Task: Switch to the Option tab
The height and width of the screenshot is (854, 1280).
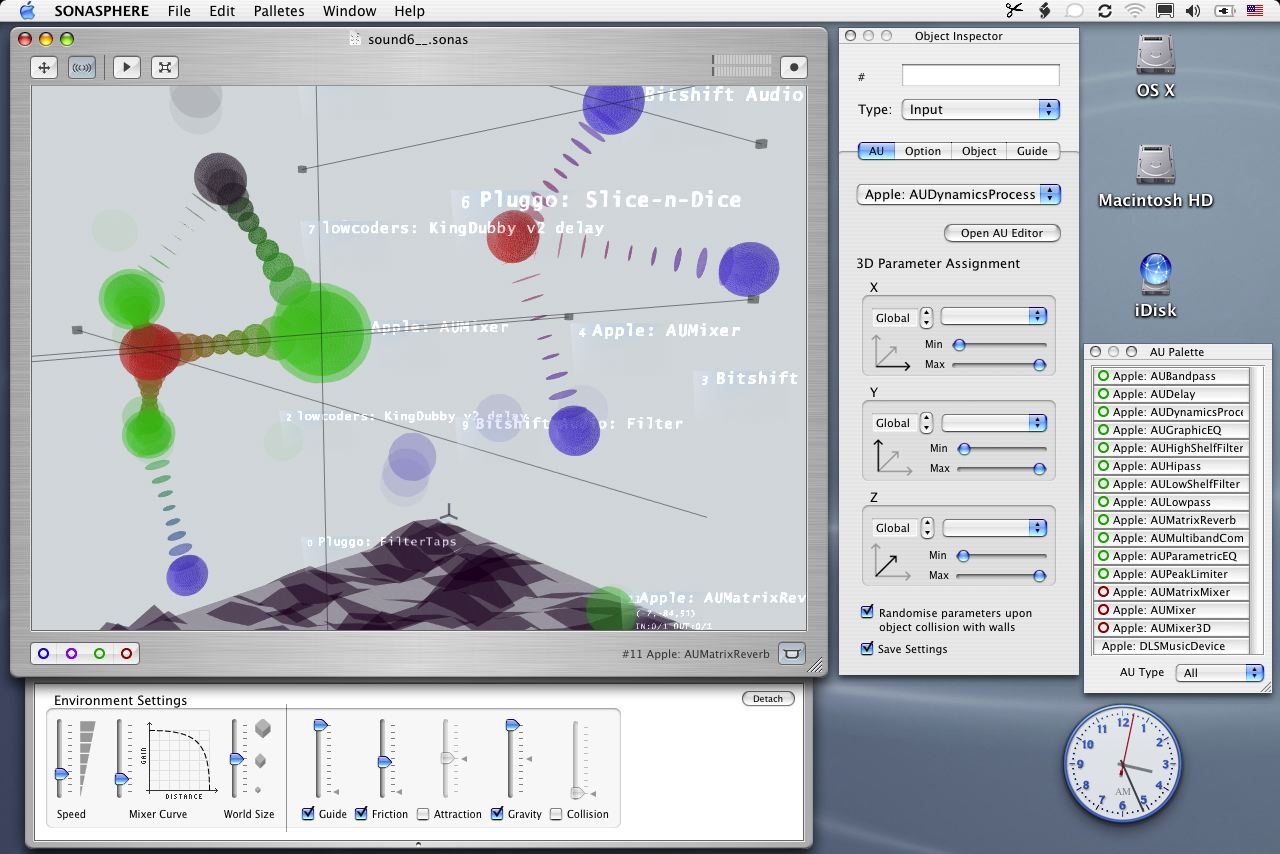Action: pyautogui.click(x=923, y=151)
